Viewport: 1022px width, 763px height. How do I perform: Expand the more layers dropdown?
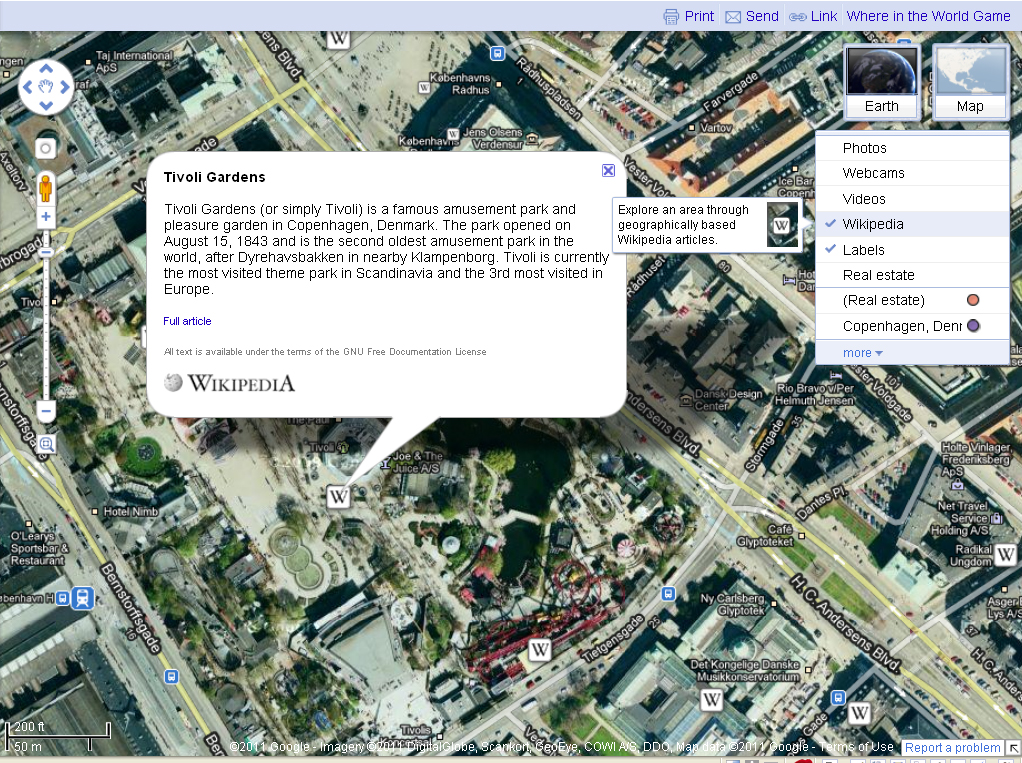pos(862,353)
